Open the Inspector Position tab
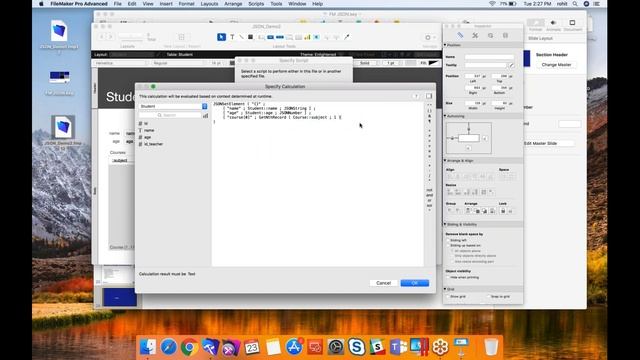This screenshot has height=360, width=640. 460,36
